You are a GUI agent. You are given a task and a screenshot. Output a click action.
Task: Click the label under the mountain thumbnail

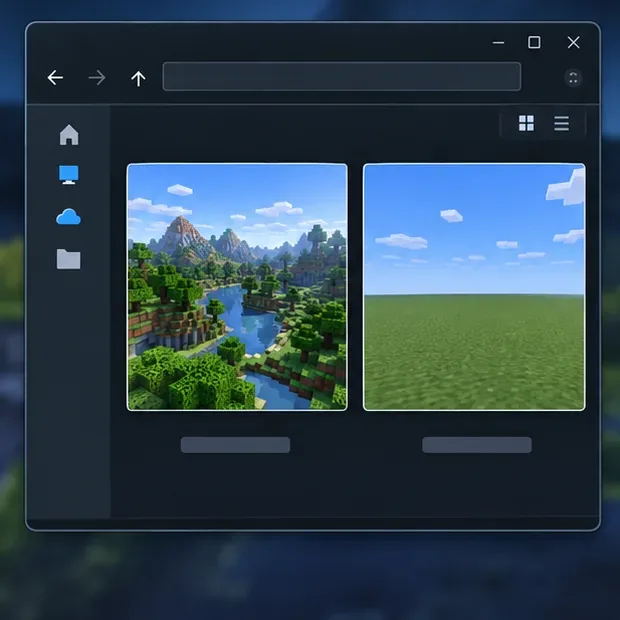tap(235, 445)
